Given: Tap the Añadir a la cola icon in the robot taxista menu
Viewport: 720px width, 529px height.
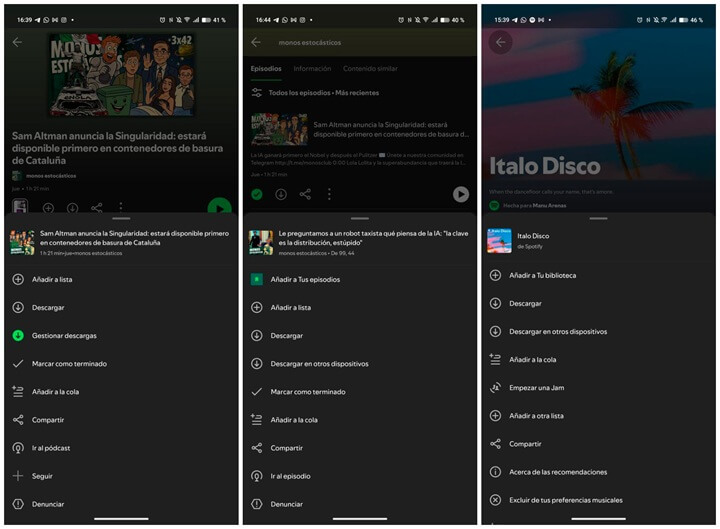Looking at the screenshot, I should point(257,420).
